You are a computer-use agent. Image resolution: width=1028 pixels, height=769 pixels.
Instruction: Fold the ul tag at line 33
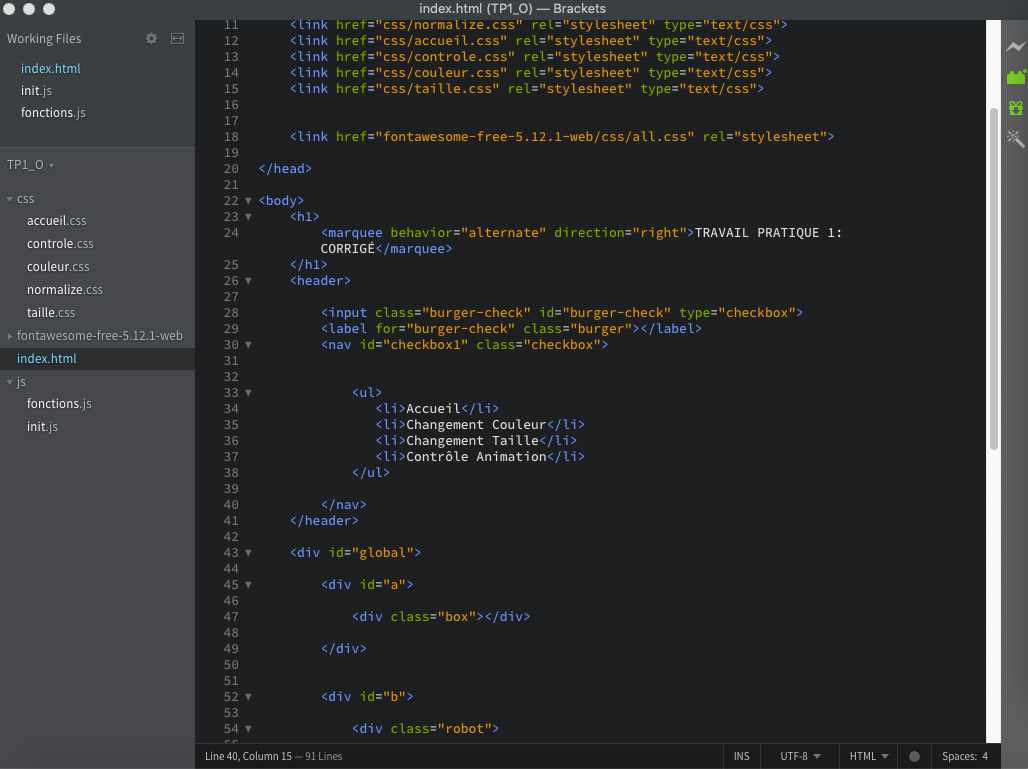248,393
